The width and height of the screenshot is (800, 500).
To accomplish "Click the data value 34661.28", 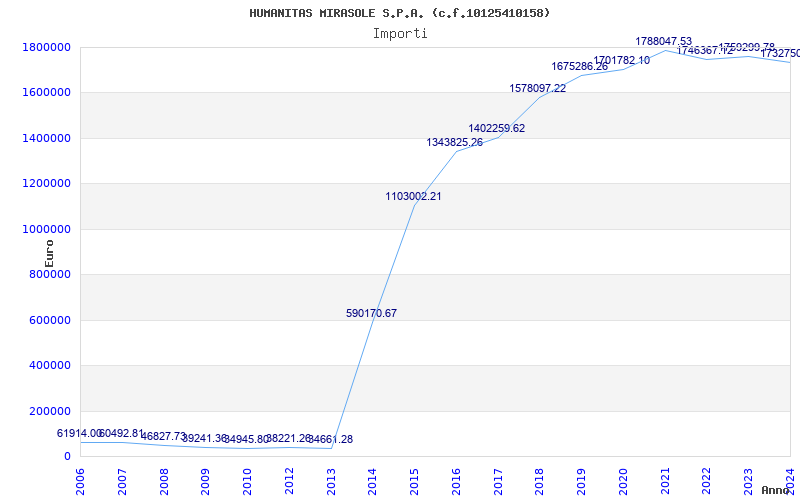I will (x=331, y=439).
